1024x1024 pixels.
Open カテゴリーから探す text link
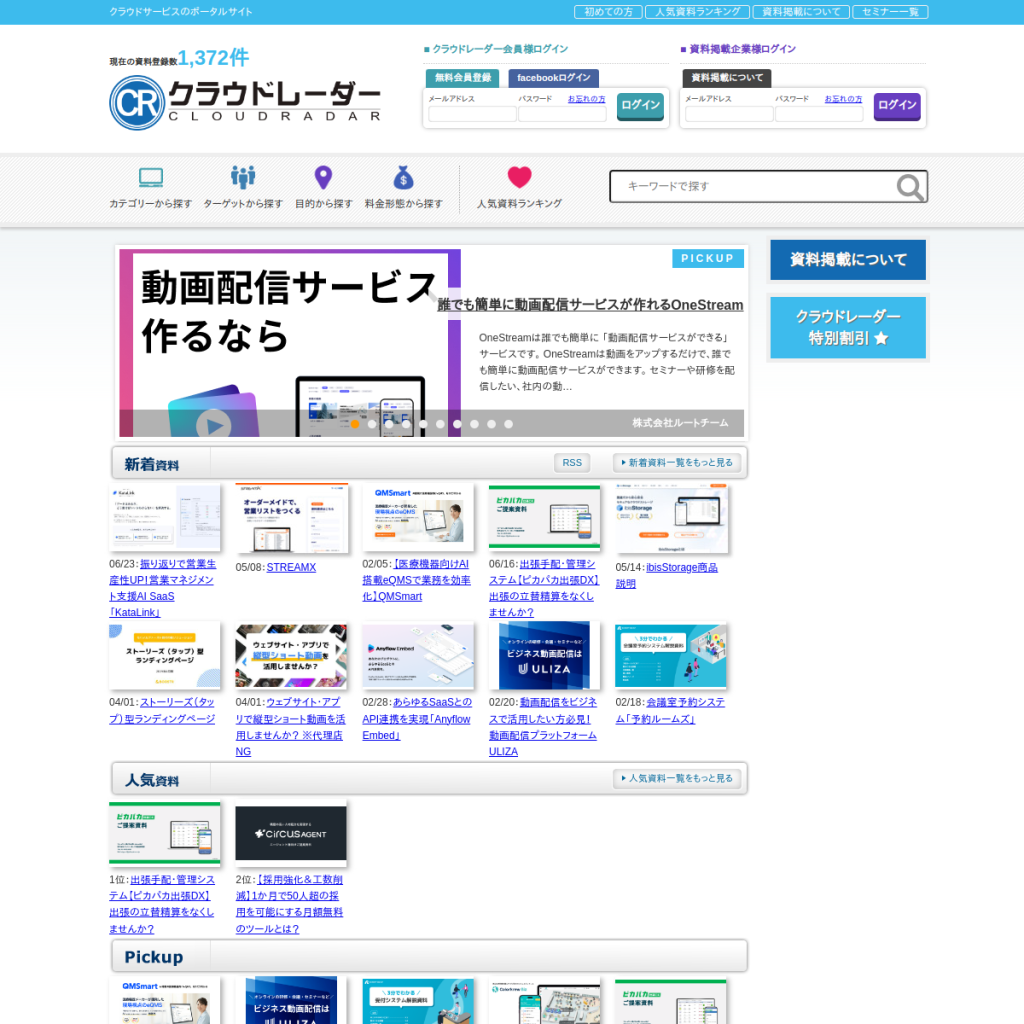pyautogui.click(x=151, y=204)
